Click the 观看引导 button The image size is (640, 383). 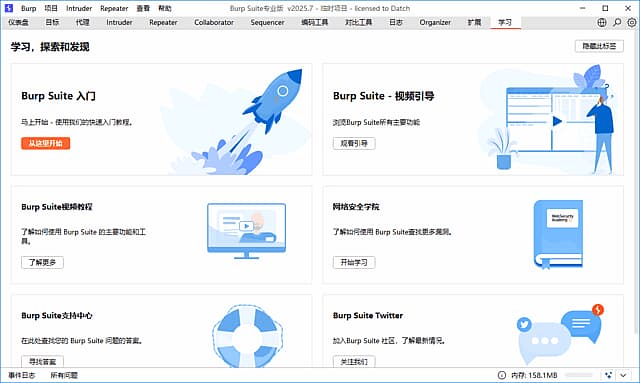click(x=354, y=143)
